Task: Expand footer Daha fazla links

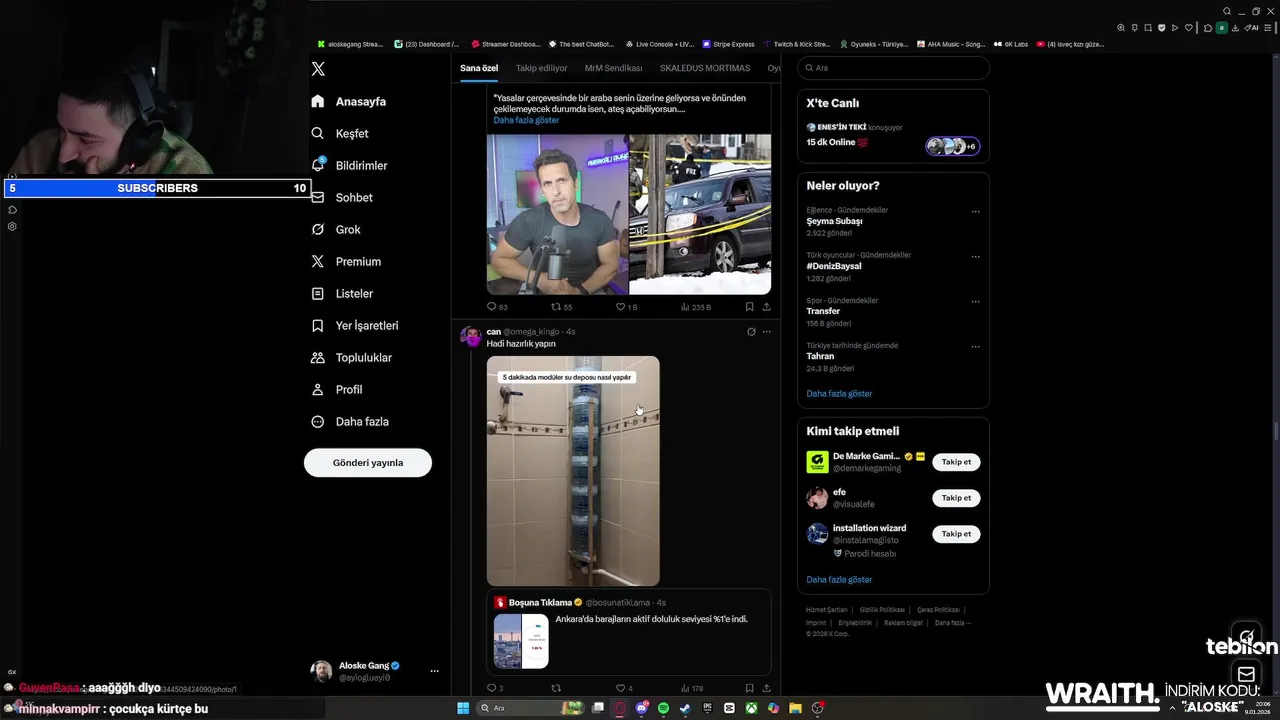Action: tap(952, 623)
